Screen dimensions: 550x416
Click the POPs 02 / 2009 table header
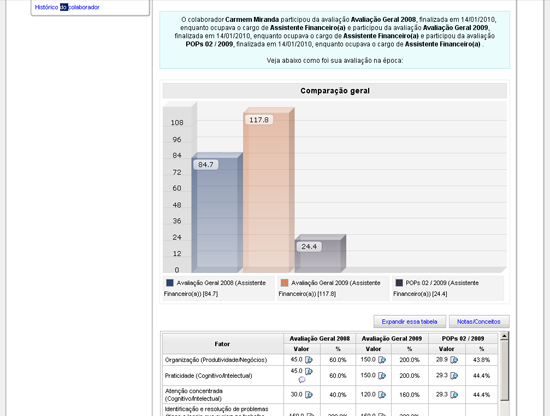click(463, 338)
